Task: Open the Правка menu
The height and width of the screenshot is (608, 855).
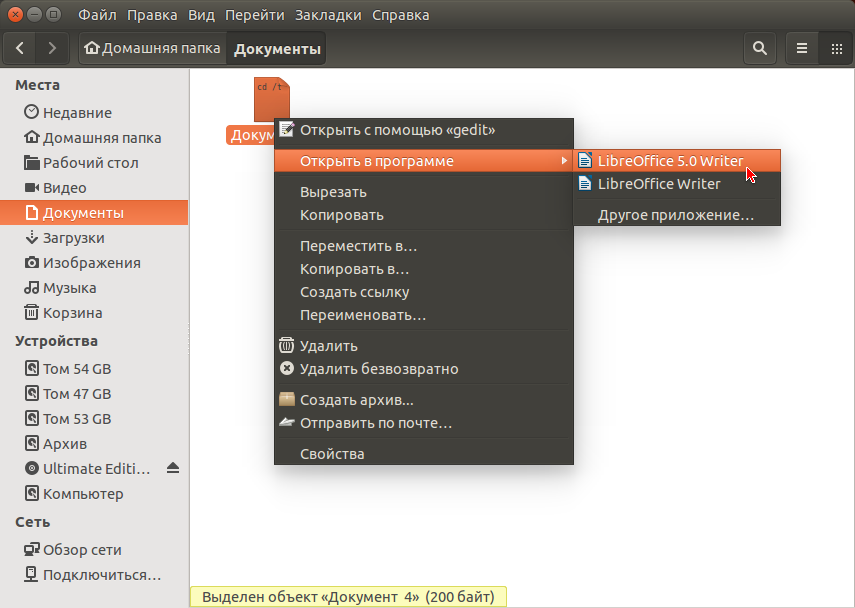Action: click(152, 15)
